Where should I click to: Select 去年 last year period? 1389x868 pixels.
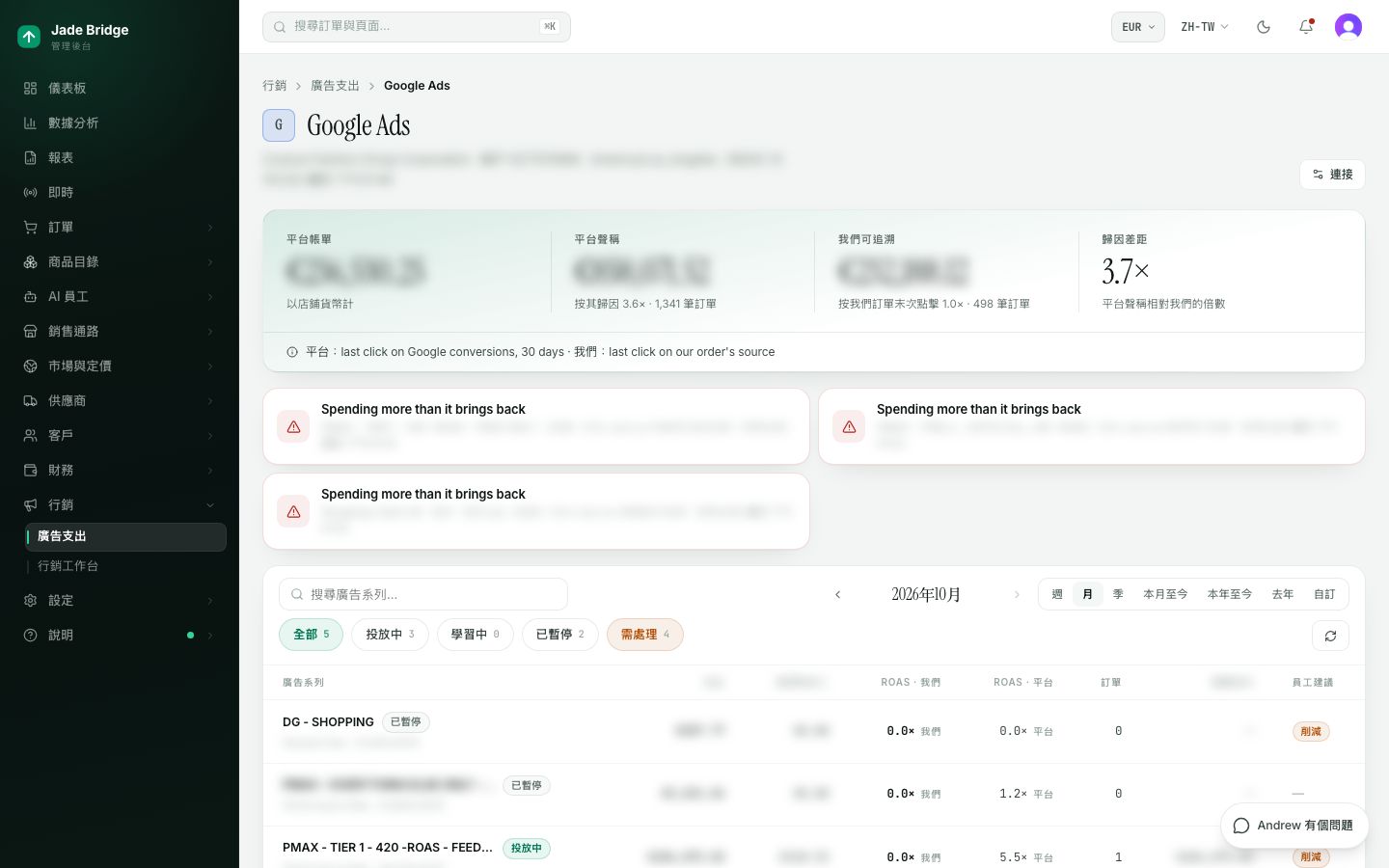1283,594
